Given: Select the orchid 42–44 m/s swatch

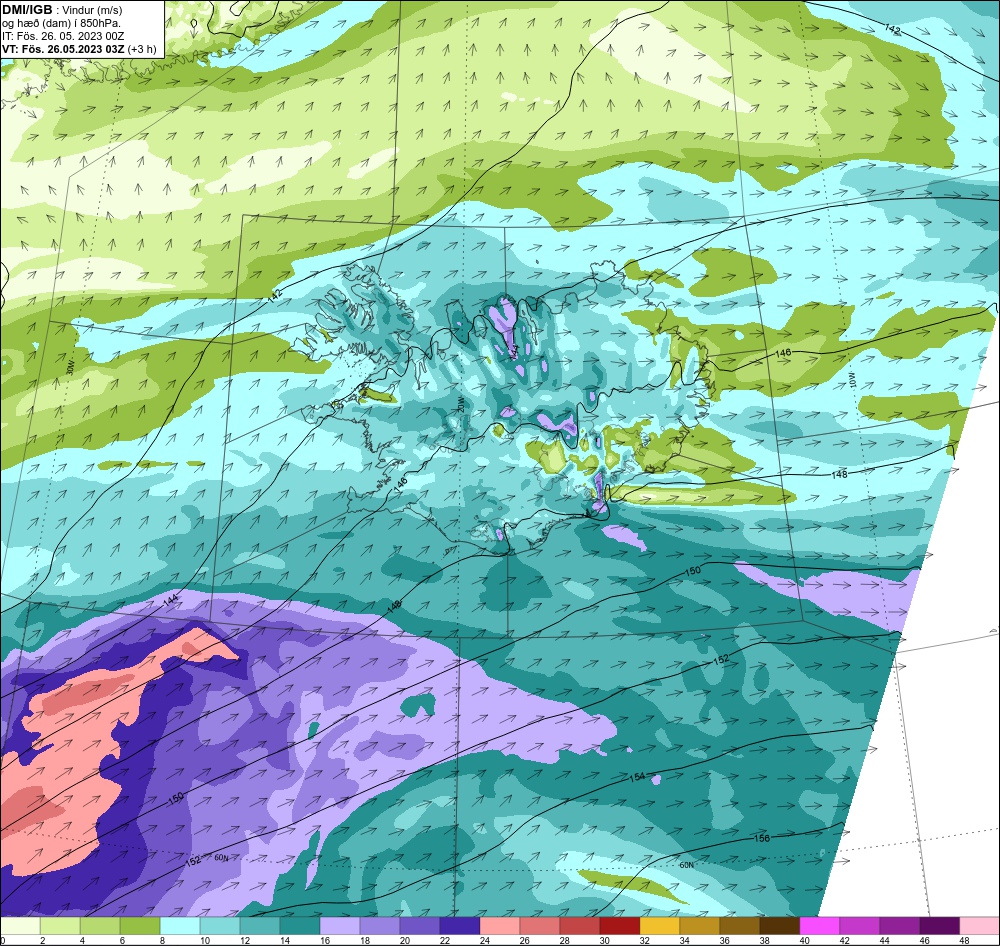Looking at the screenshot, I should 860,926.
